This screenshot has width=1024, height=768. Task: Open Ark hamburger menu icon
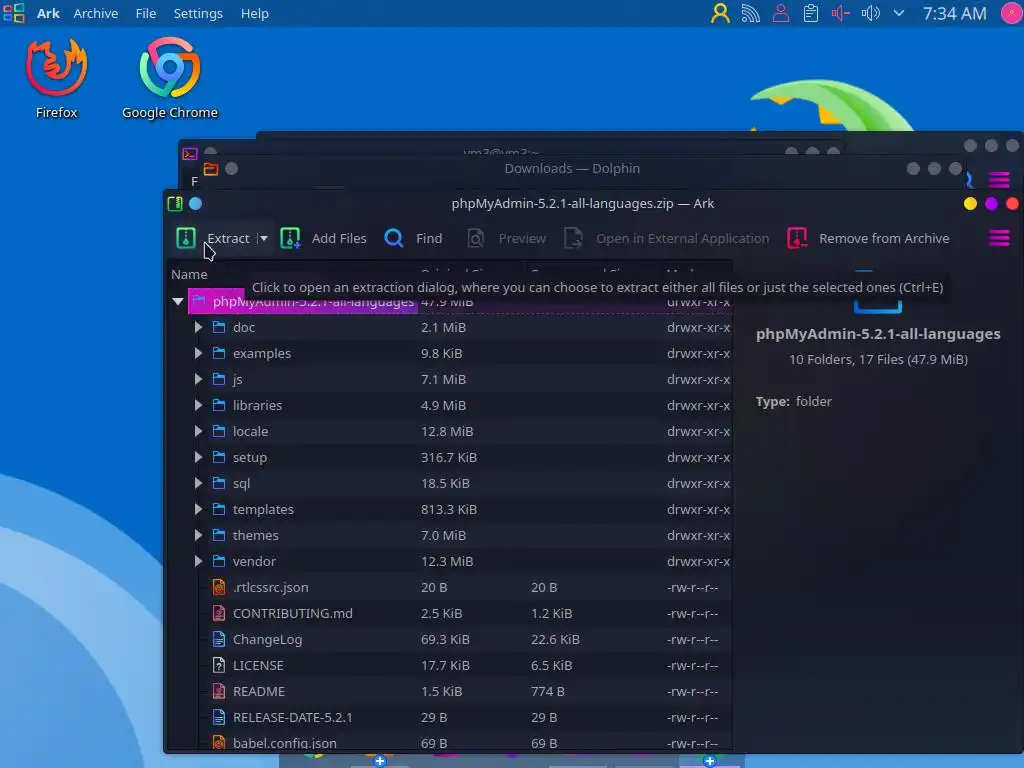[x=999, y=238]
